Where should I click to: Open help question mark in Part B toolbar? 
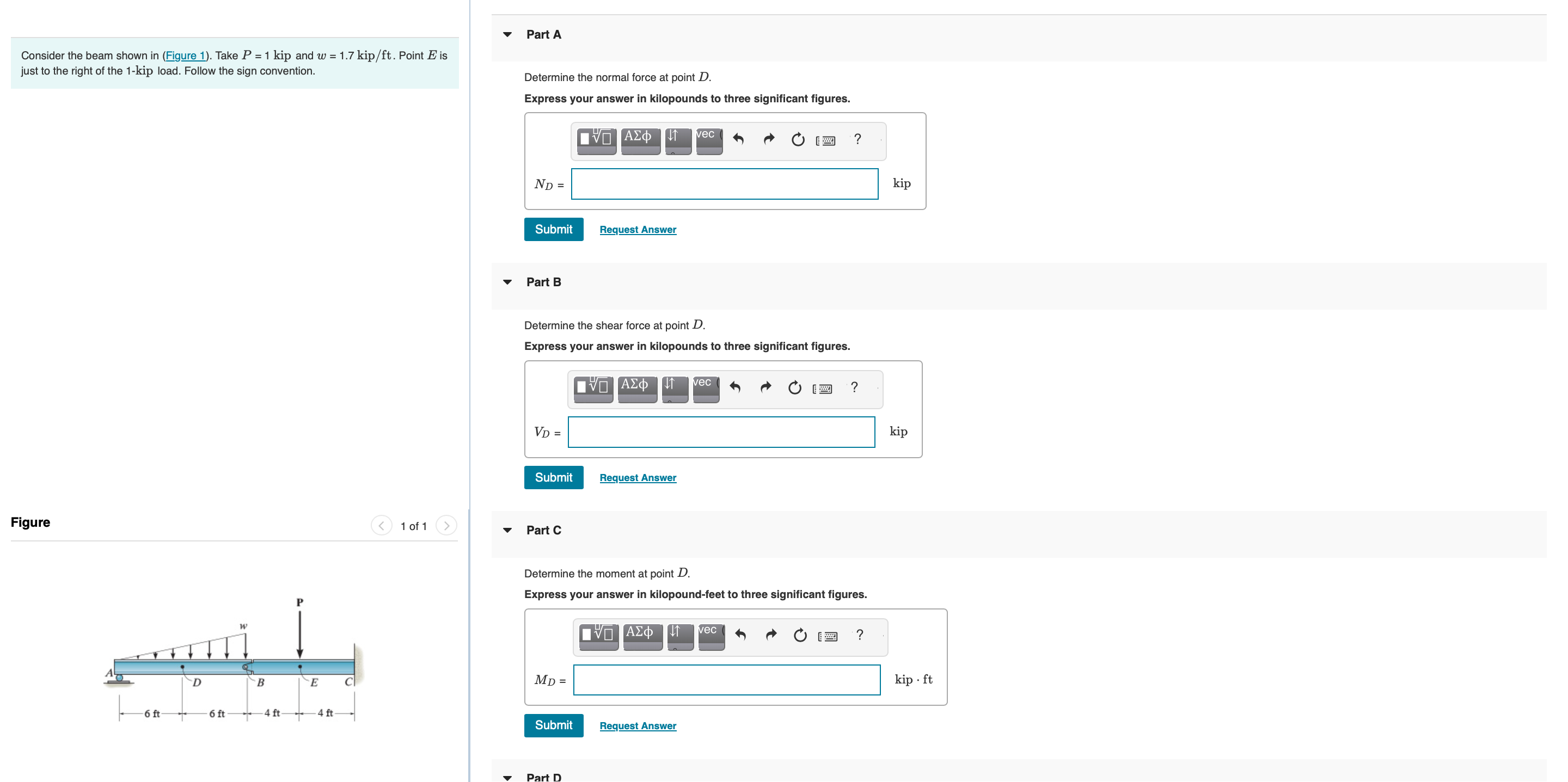tap(855, 387)
